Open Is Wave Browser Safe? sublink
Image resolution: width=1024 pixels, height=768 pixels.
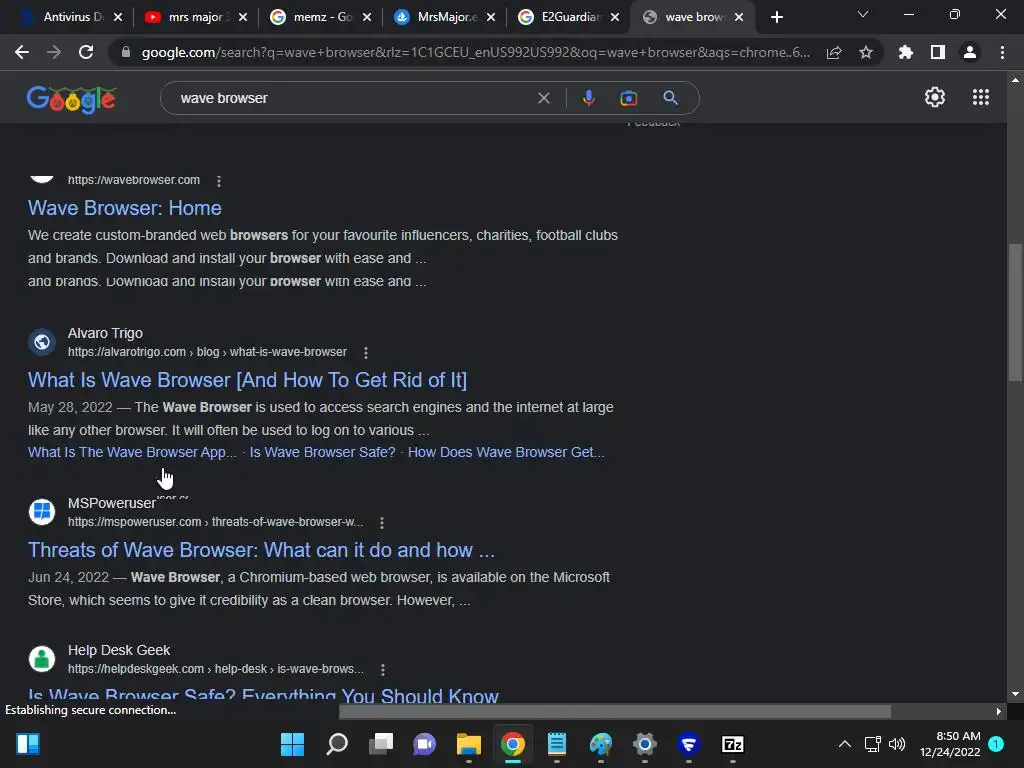click(x=323, y=452)
